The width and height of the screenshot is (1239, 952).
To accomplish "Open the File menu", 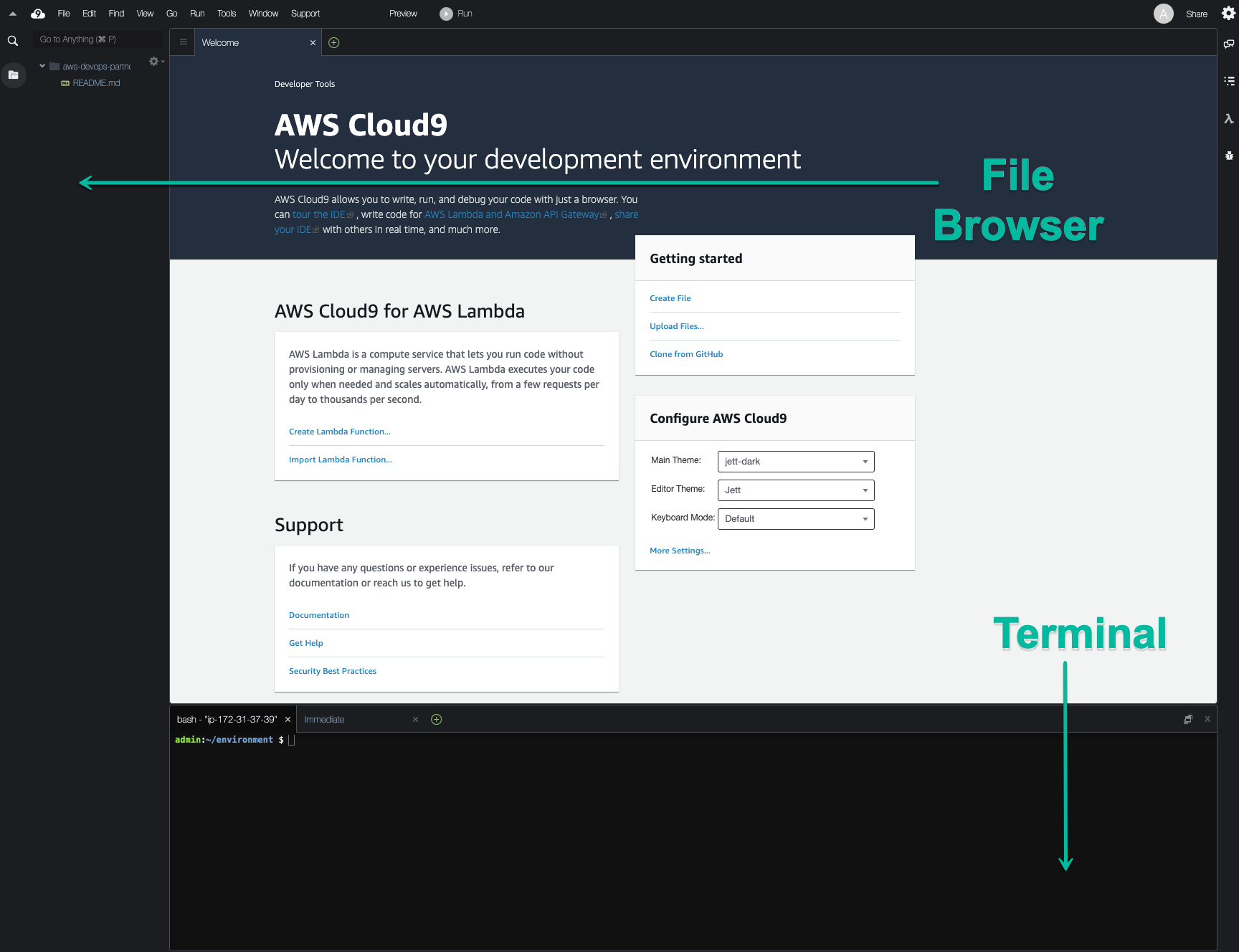I will pos(64,14).
